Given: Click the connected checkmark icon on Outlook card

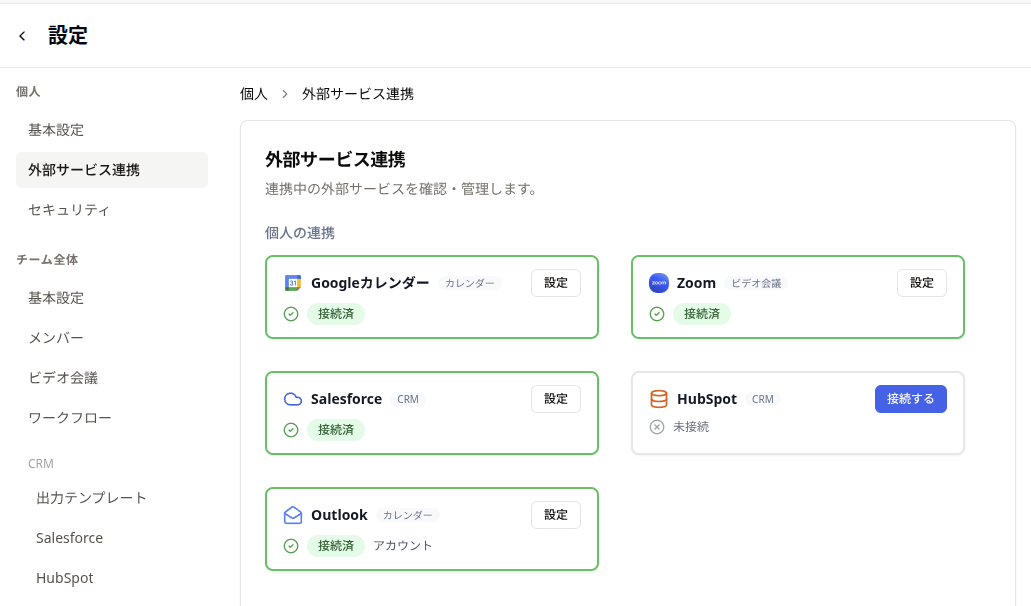Looking at the screenshot, I should tap(291, 546).
